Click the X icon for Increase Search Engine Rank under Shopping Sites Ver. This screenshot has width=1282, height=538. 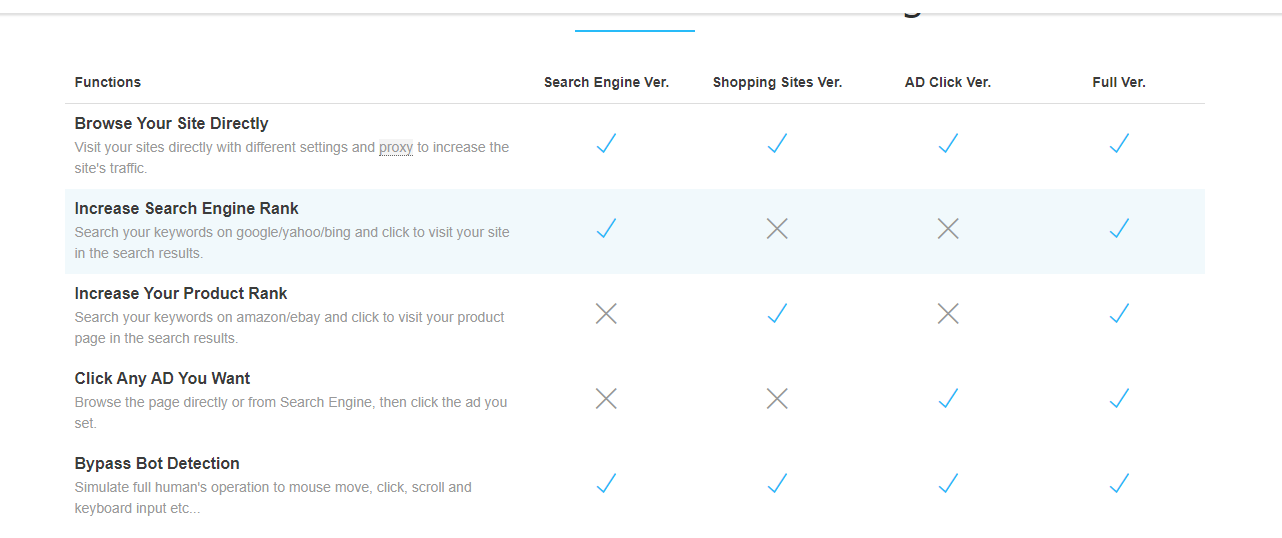(777, 229)
